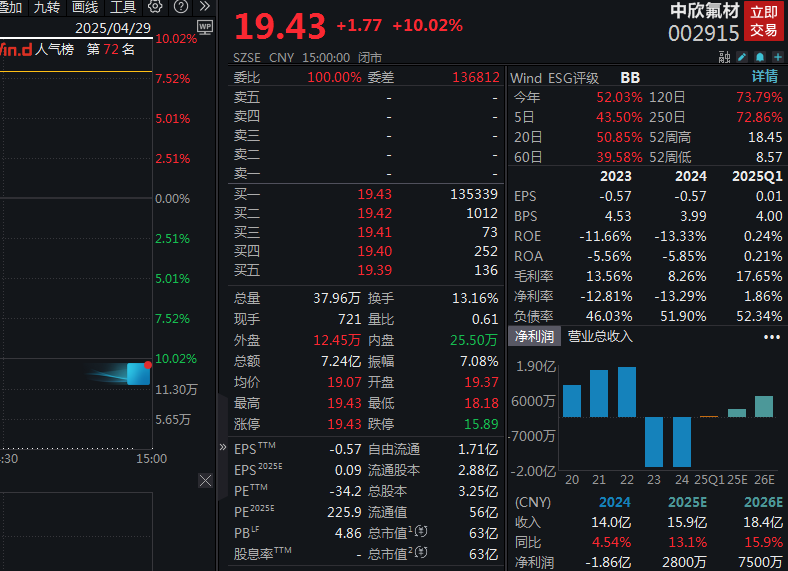Click the PB LF value 4.86

tap(348, 533)
